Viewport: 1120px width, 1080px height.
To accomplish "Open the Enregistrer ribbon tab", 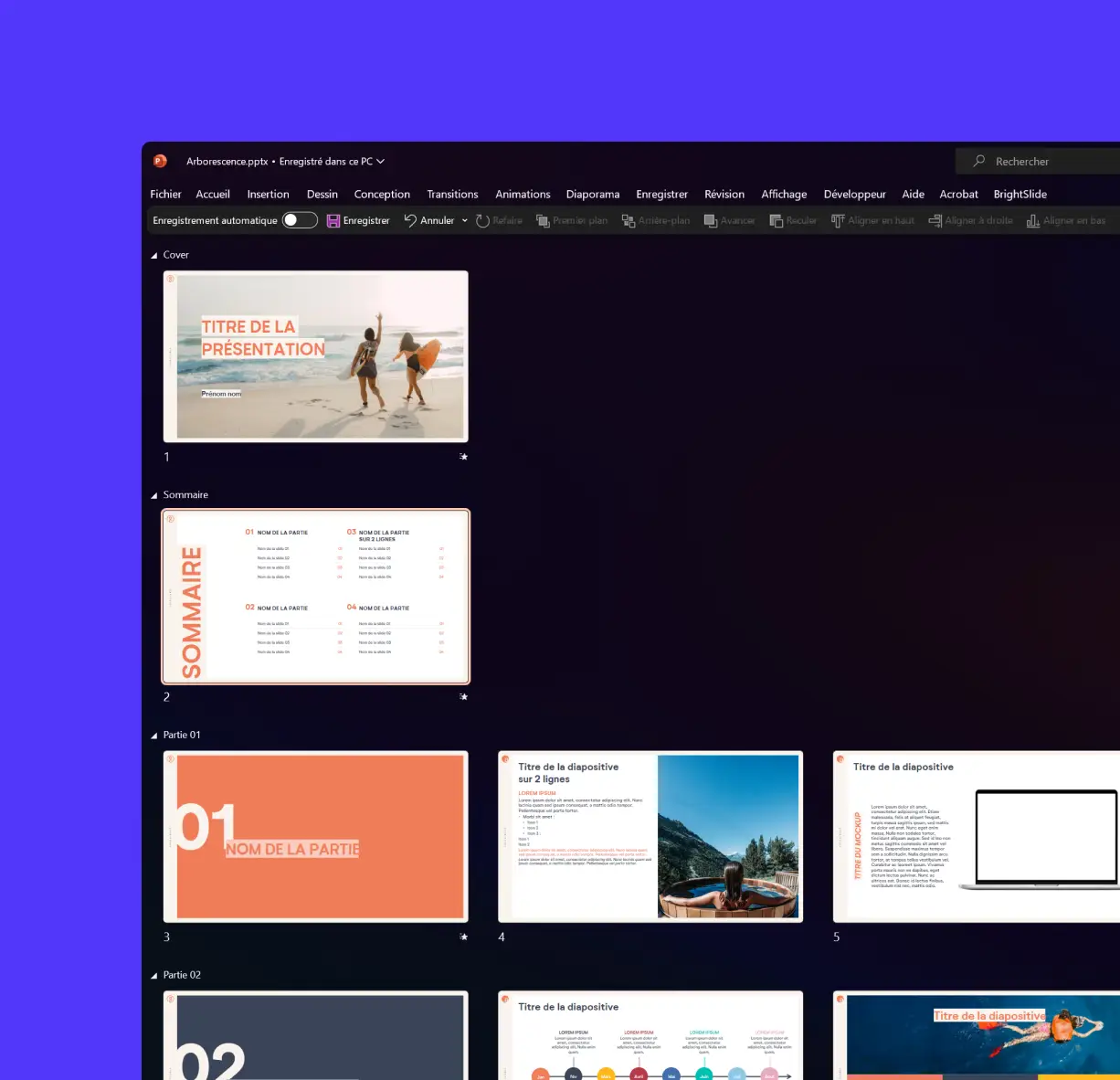I will point(661,194).
